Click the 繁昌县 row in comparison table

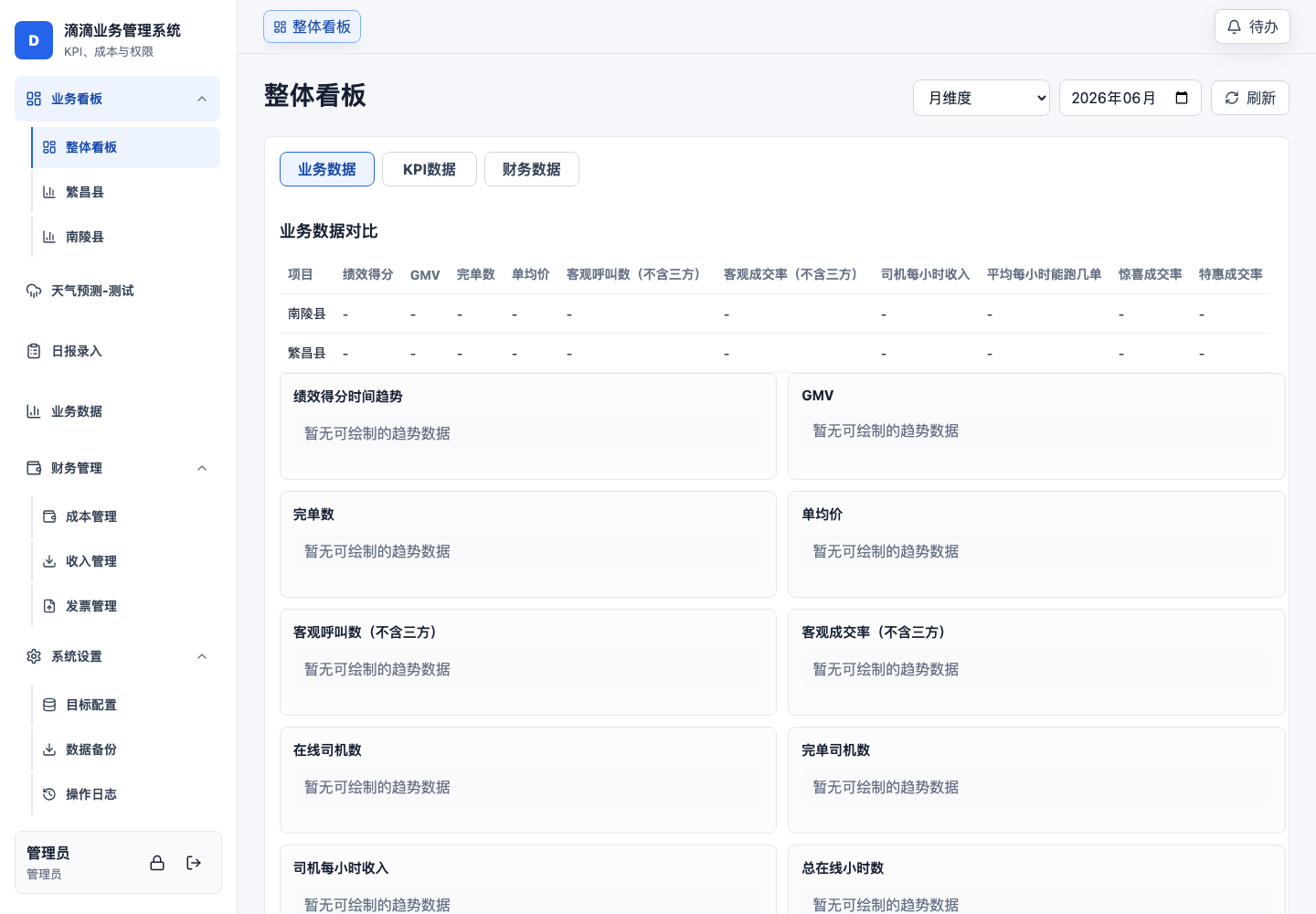click(775, 353)
